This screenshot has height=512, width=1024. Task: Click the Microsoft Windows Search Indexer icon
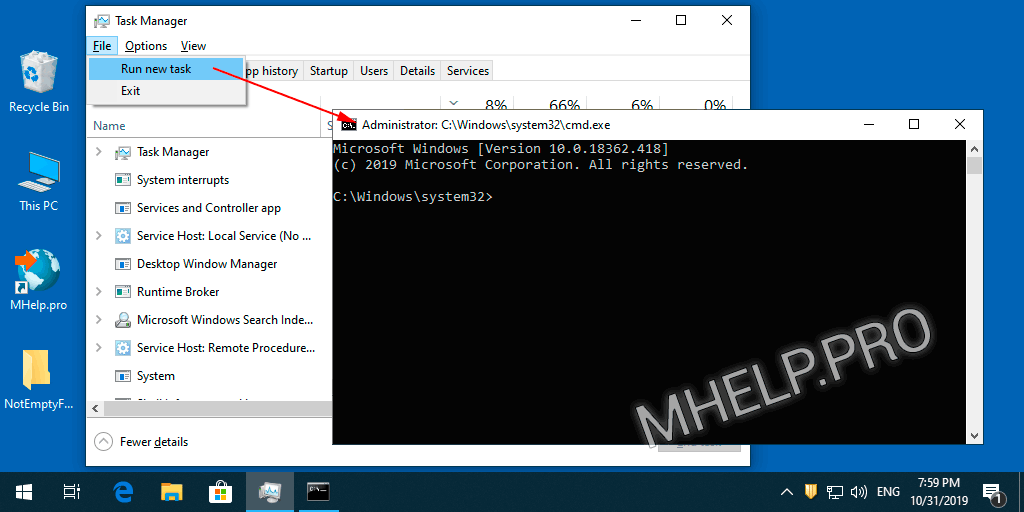click(122, 320)
